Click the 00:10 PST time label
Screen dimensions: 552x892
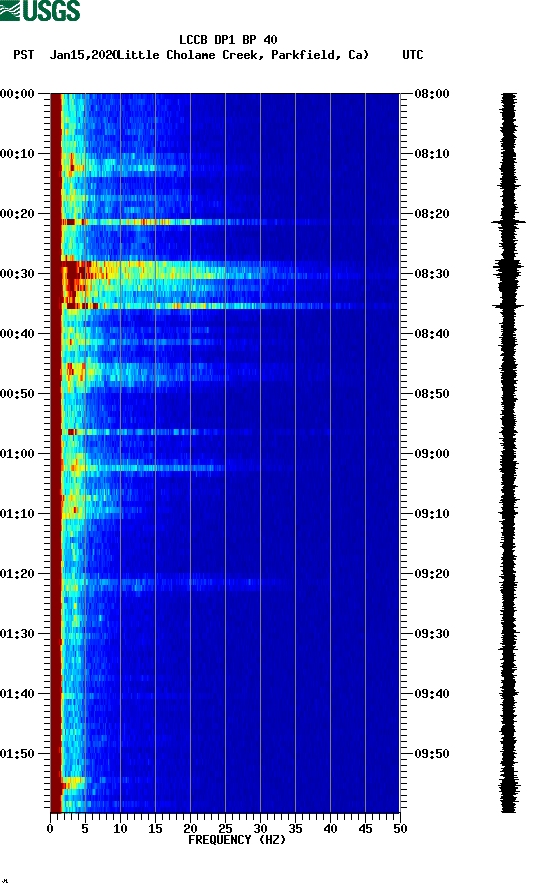17,154
